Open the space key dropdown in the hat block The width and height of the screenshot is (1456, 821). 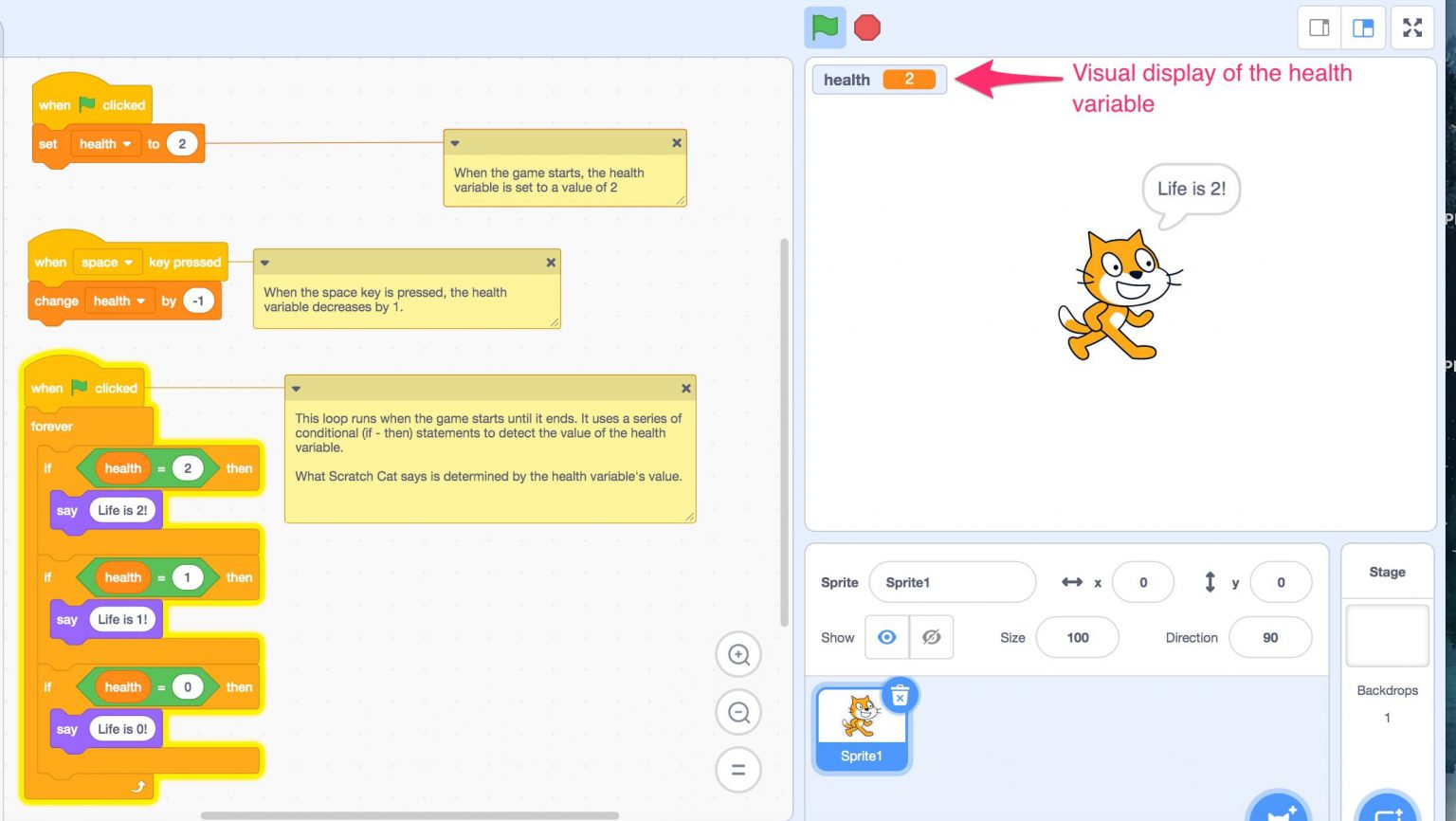106,263
